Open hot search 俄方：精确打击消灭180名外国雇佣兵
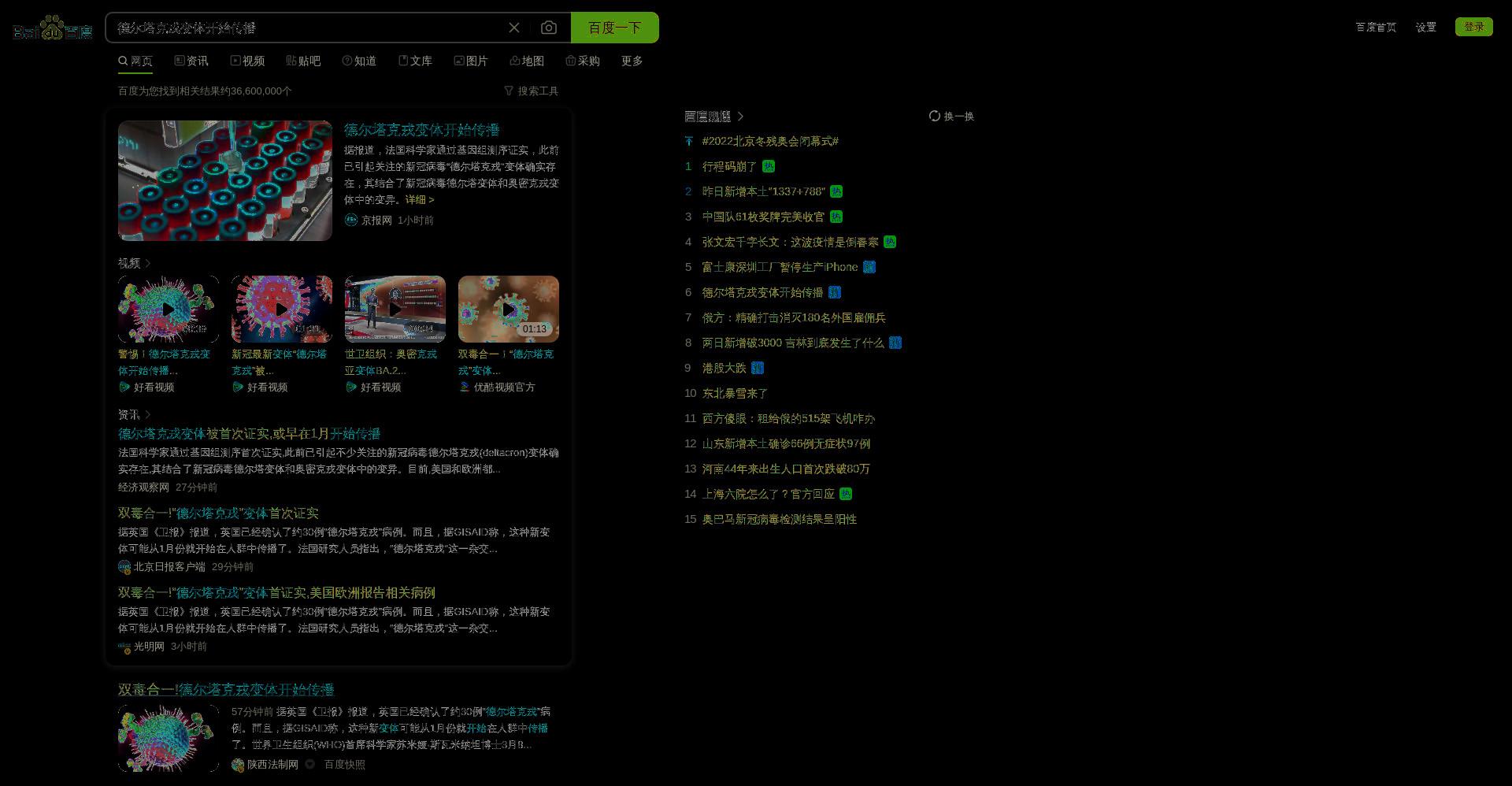Image resolution: width=1512 pixels, height=786 pixels. point(795,317)
